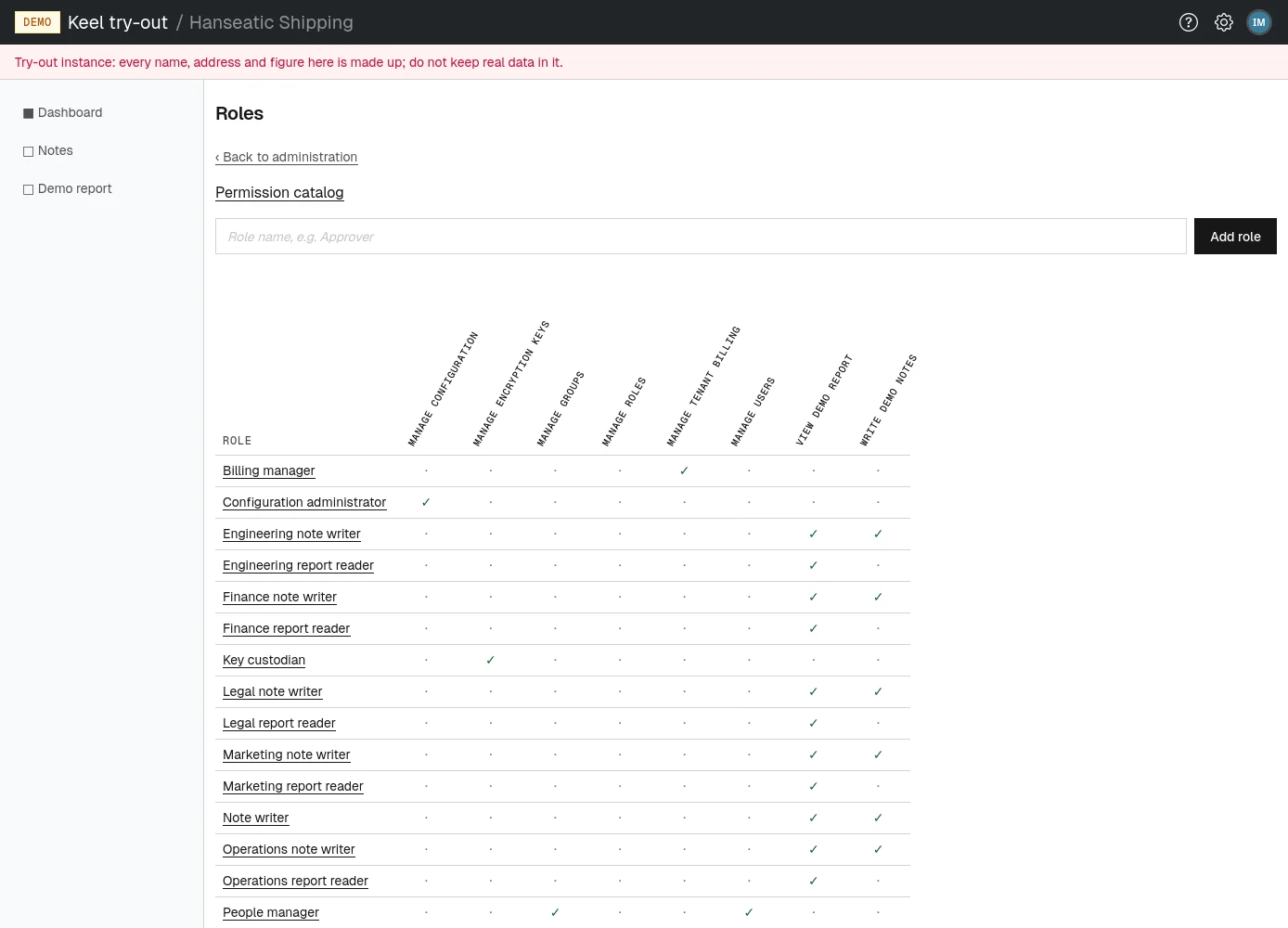Open the Operations note writer role
The image size is (1288, 928).
[x=289, y=849]
